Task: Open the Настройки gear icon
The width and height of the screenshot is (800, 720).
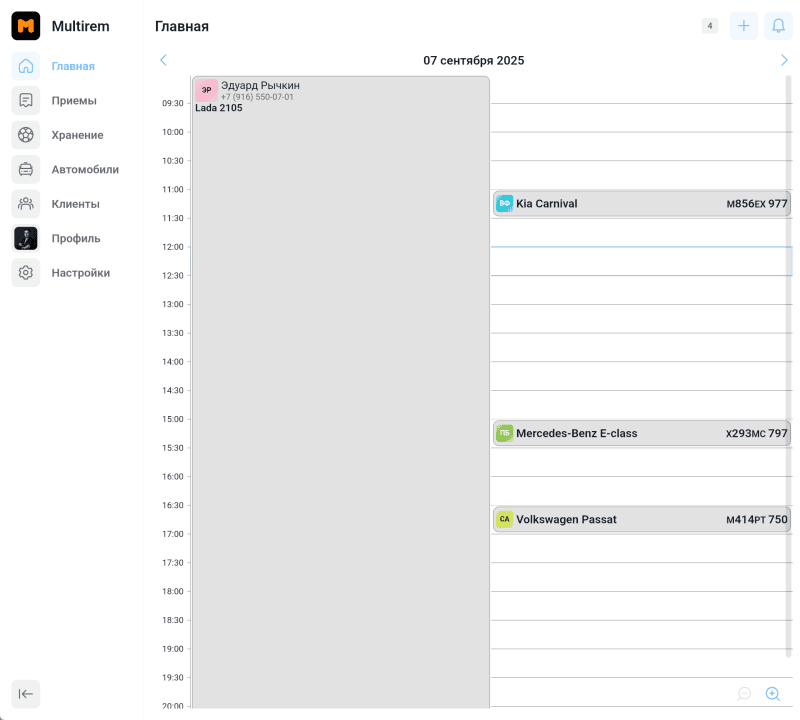Action: 26,273
